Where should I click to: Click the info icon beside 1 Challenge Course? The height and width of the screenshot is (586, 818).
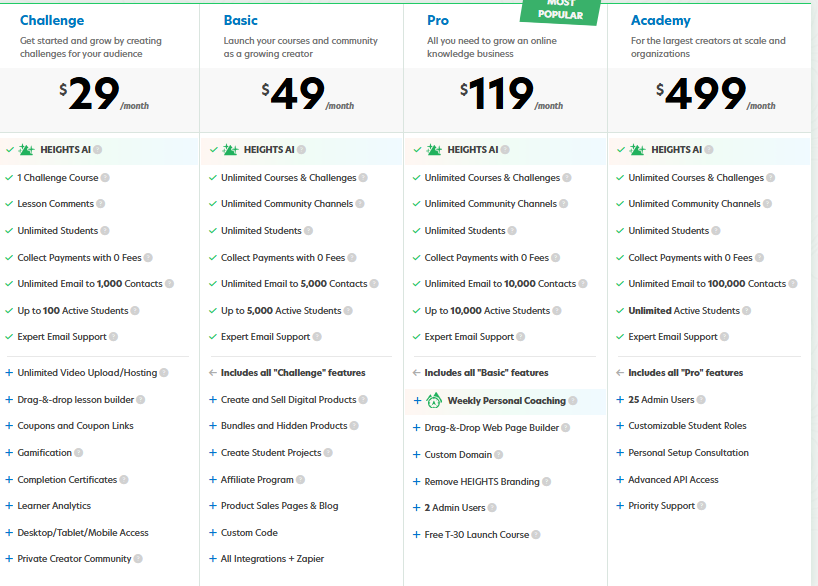point(105,178)
